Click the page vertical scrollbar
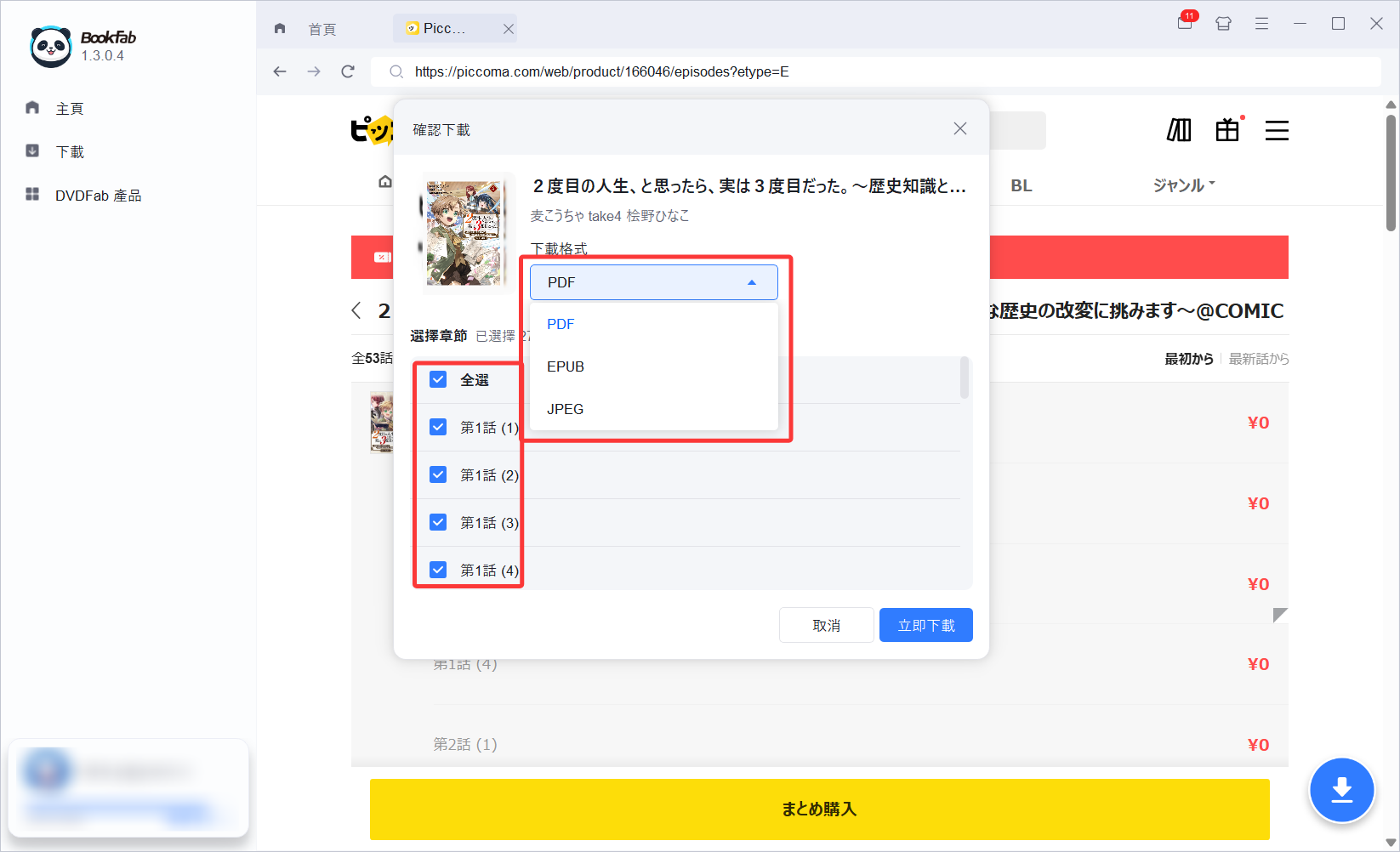Screen dimensions: 1400x852 pyautogui.click(x=1391, y=173)
